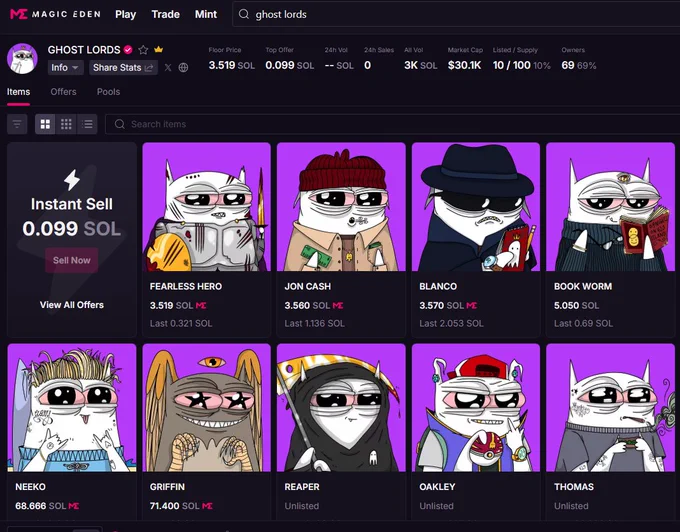Open the OAKLEY NFT image
The width and height of the screenshot is (680, 532).
476,408
